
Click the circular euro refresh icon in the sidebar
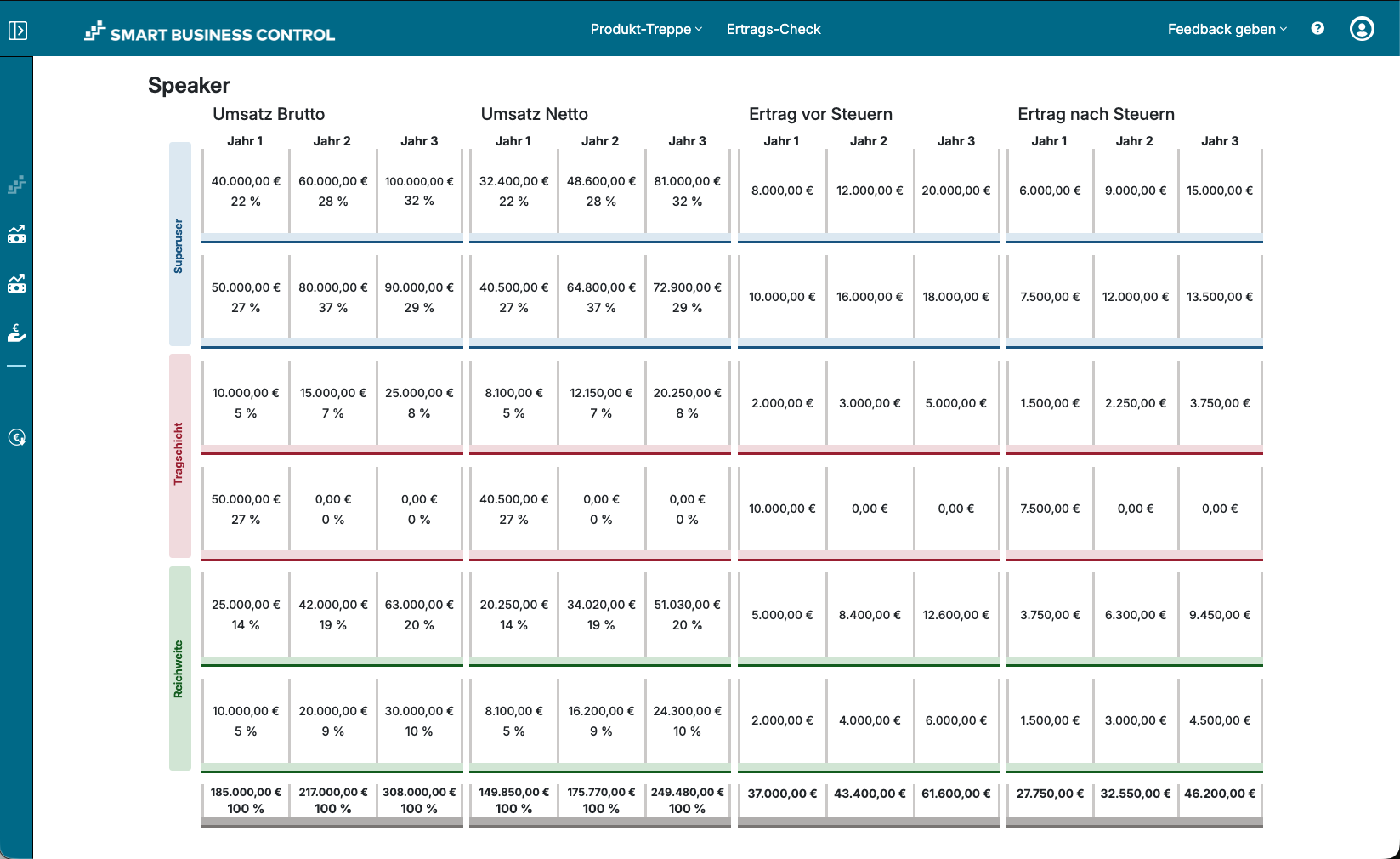point(17,437)
